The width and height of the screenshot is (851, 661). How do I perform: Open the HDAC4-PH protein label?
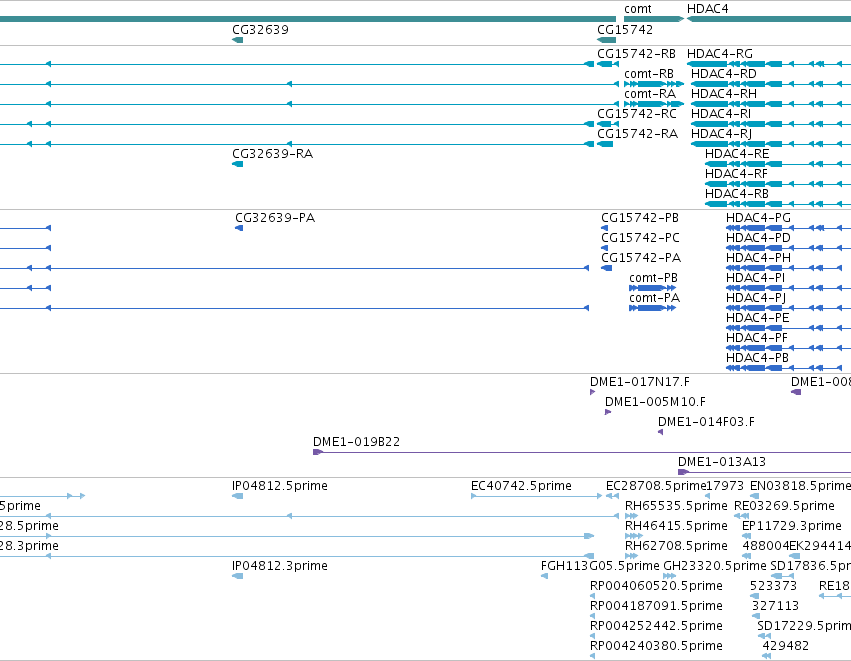coord(758,258)
